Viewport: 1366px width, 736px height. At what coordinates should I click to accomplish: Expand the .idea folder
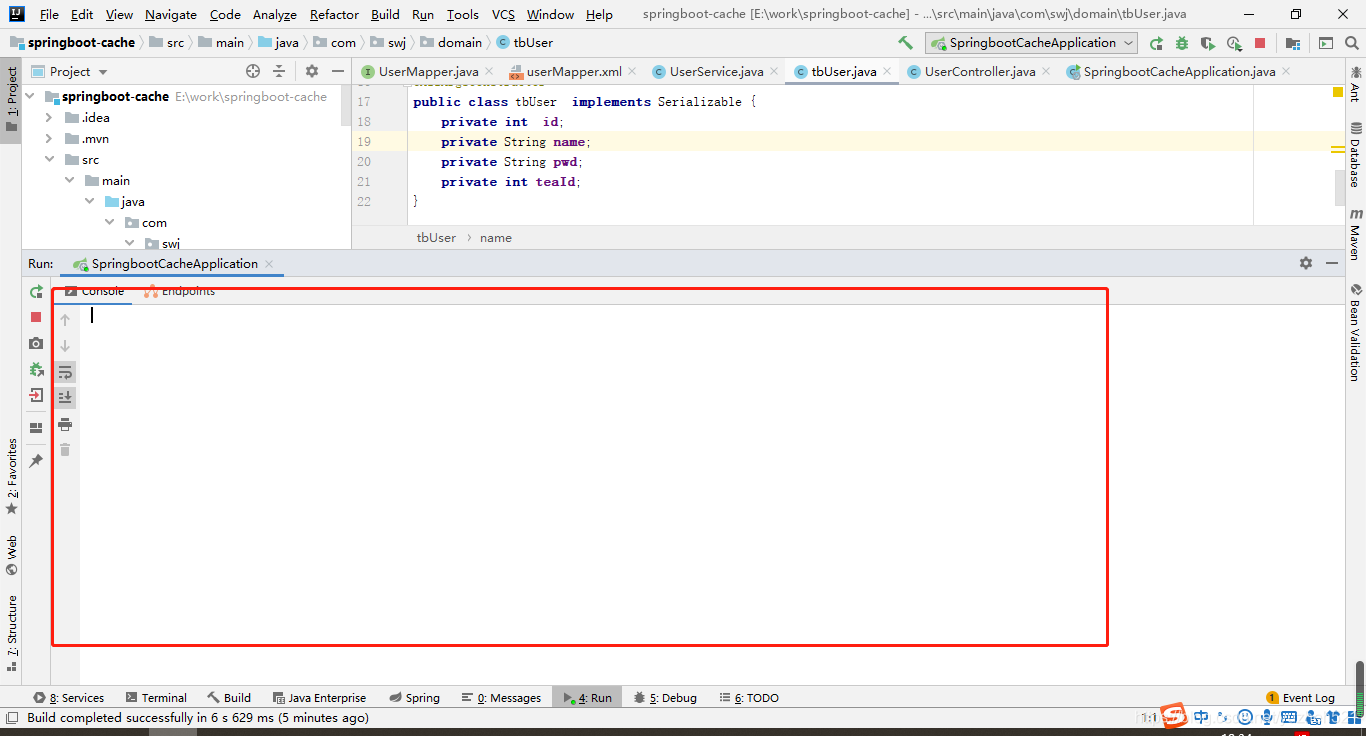click(x=49, y=118)
